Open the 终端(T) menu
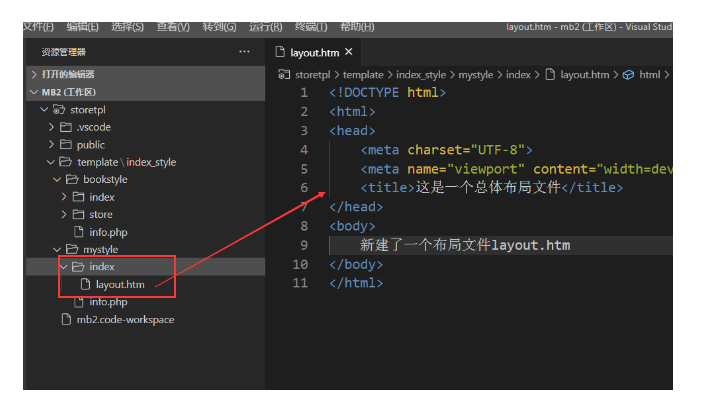The height and width of the screenshot is (394, 708). [x=311, y=27]
